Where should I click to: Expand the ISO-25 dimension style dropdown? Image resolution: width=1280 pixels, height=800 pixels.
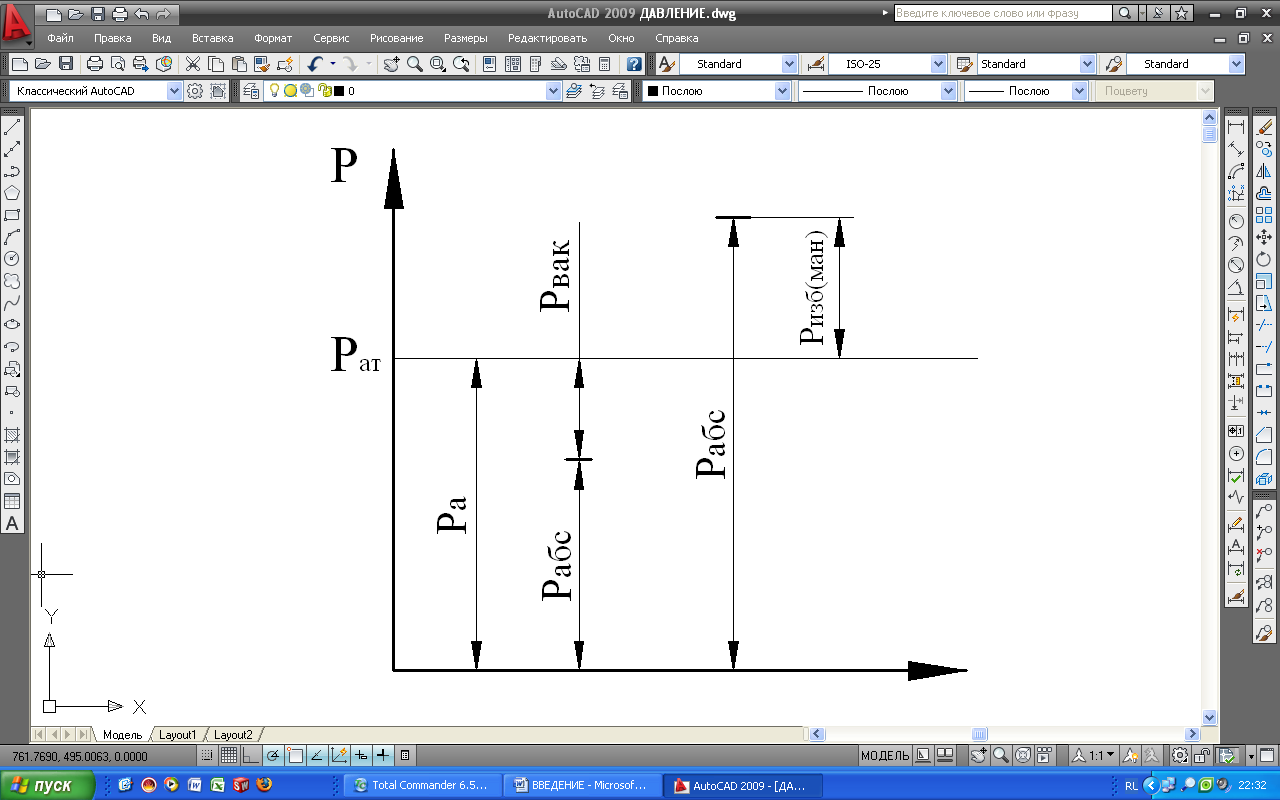(938, 64)
